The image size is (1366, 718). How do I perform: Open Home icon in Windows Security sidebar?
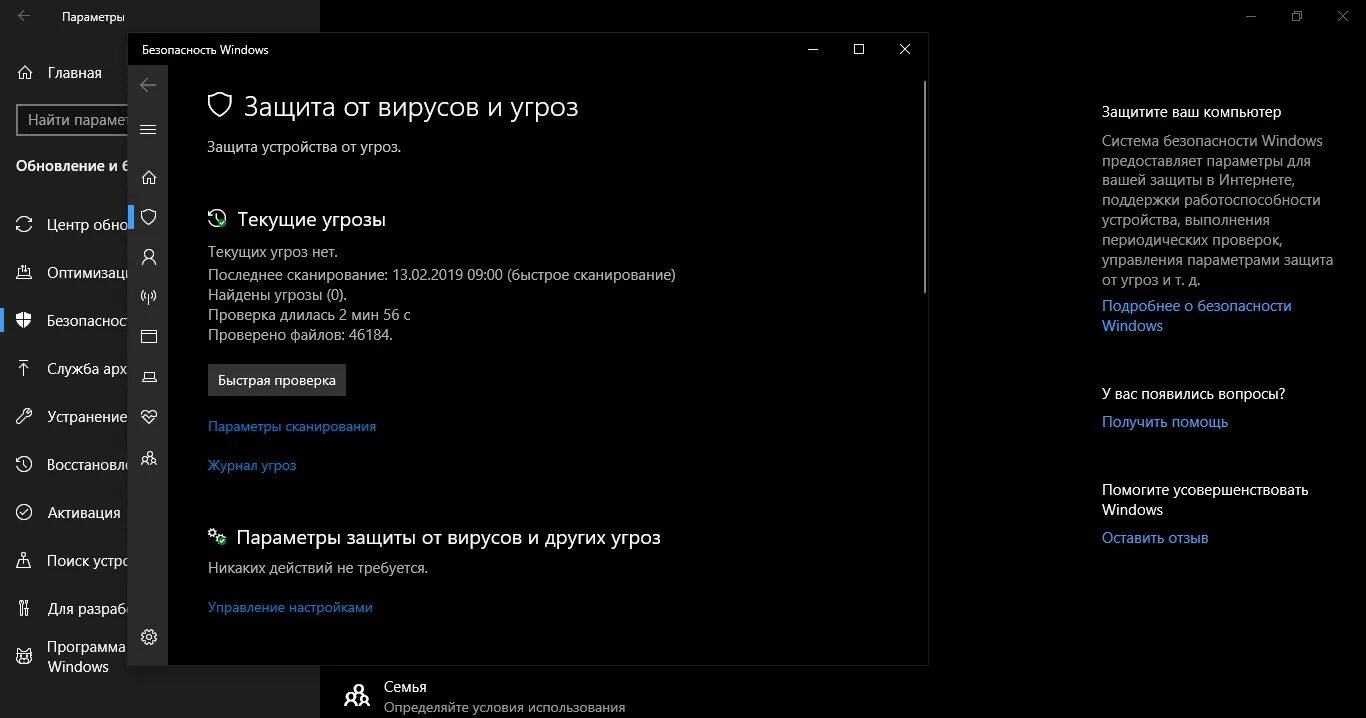click(149, 177)
